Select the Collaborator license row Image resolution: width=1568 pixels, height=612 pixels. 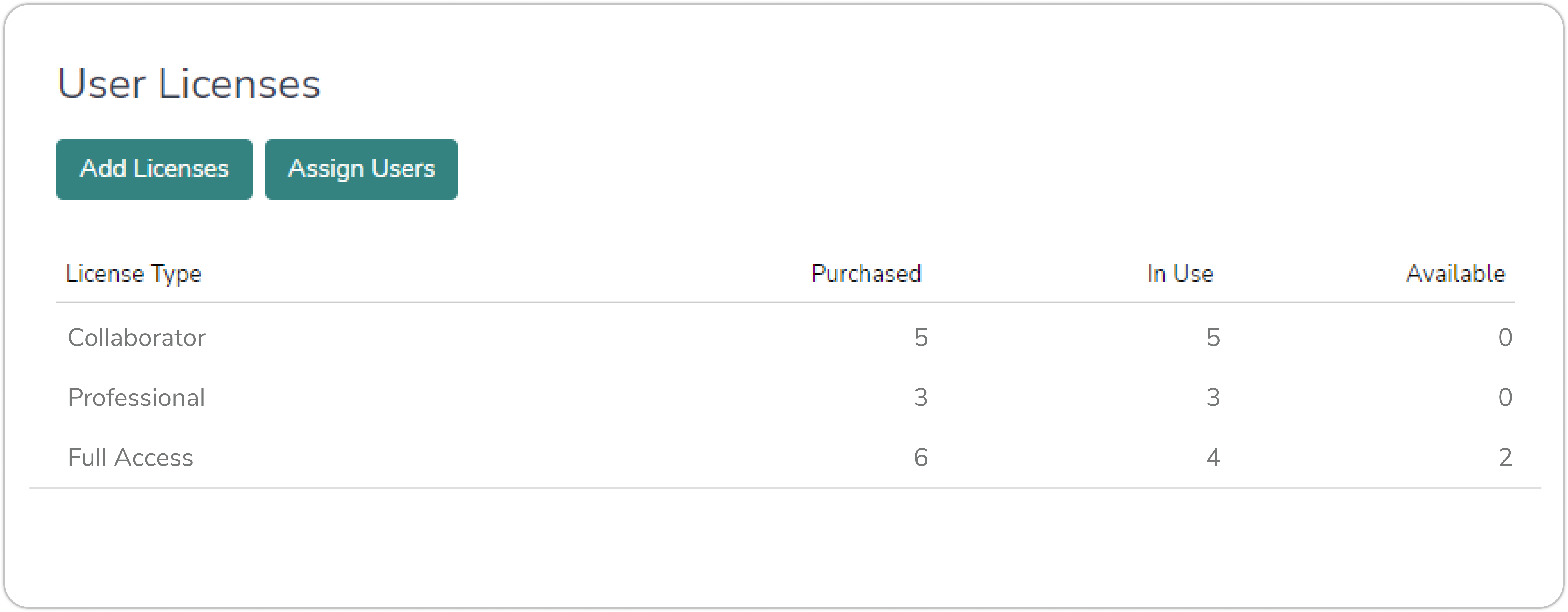point(785,338)
